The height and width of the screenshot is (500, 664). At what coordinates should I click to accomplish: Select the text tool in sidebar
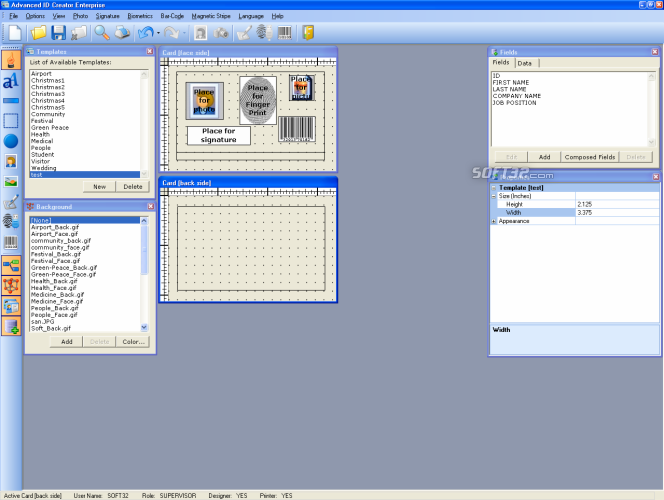coord(11,80)
